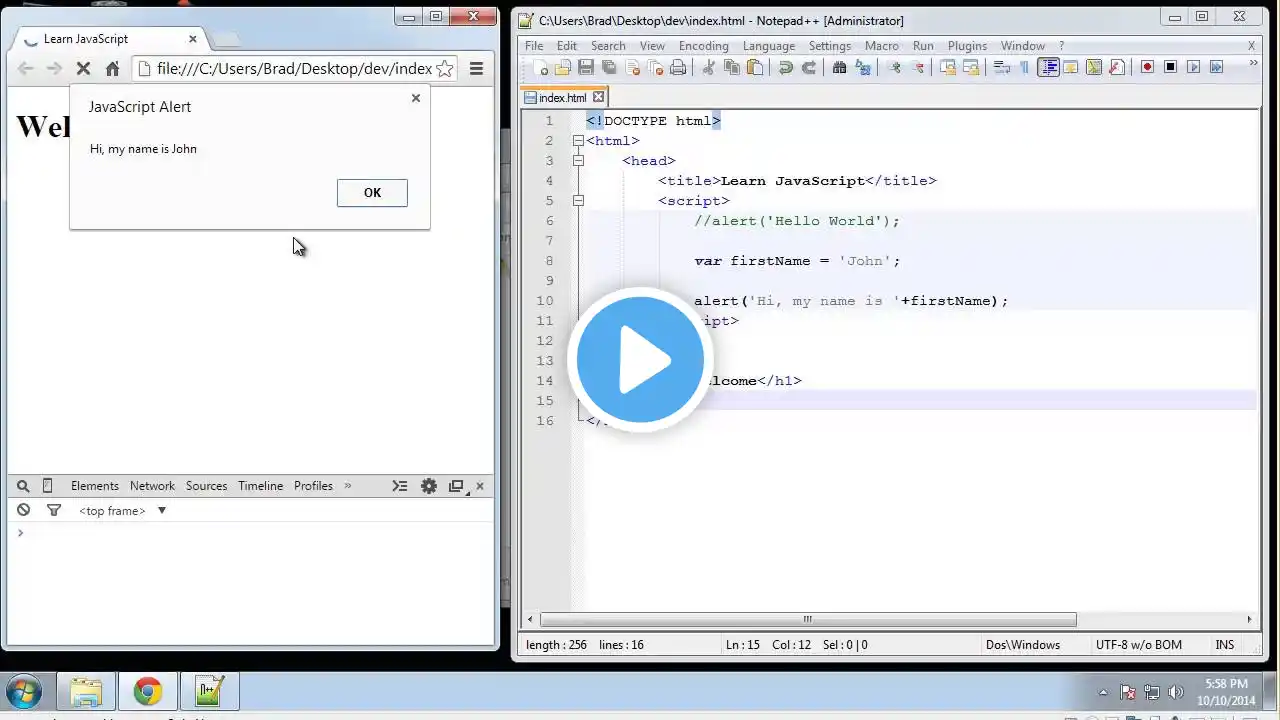
Task: Toggle synchronized horizontal scrolling
Action: (971, 67)
